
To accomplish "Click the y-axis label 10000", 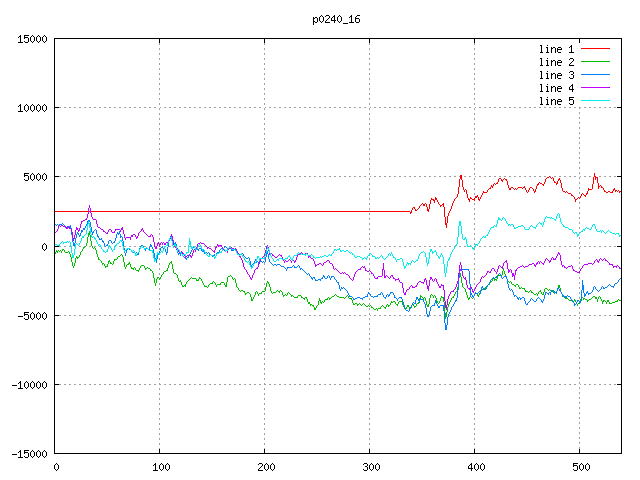I will (x=32, y=108).
